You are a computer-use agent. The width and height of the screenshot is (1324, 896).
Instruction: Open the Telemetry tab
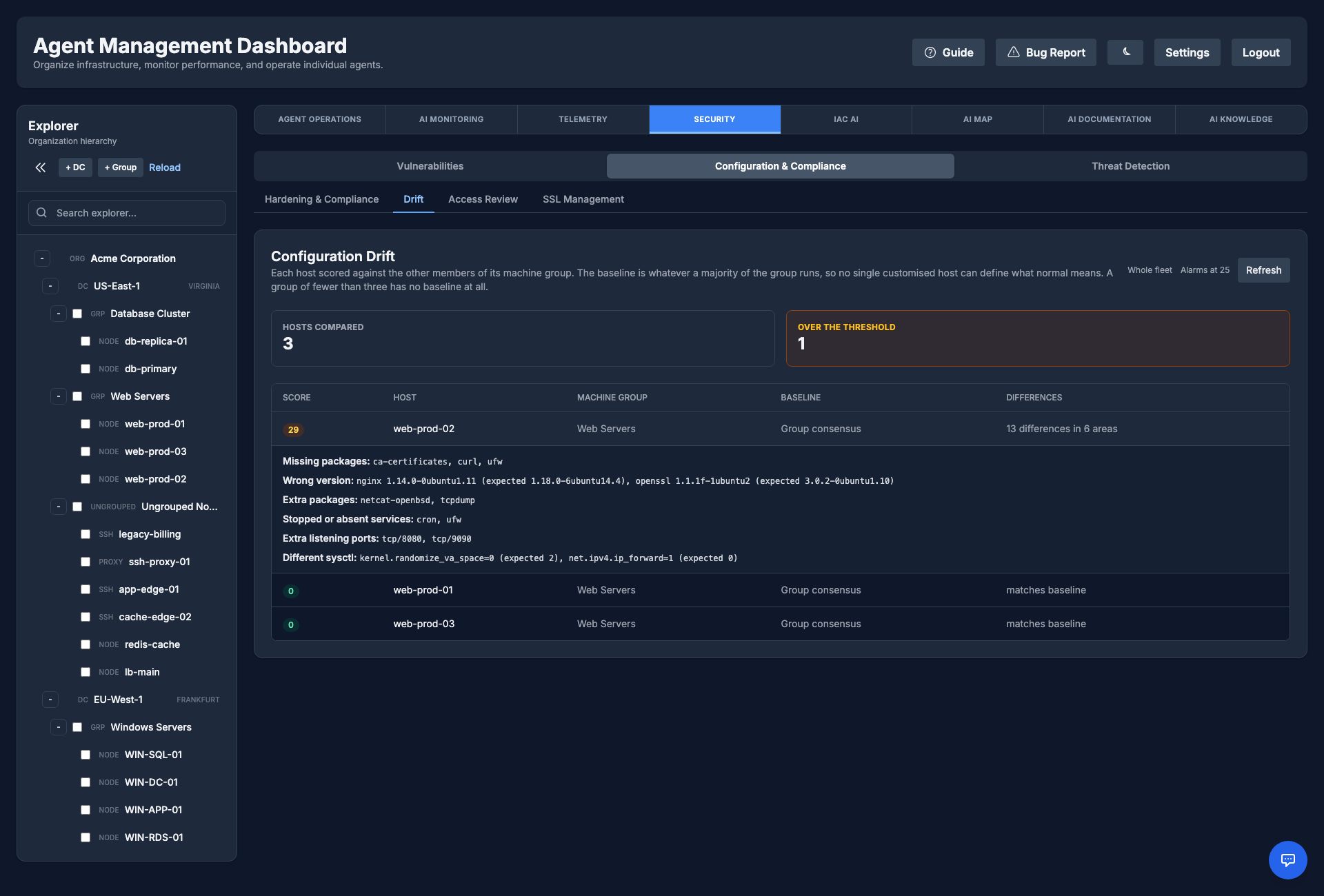click(x=583, y=119)
